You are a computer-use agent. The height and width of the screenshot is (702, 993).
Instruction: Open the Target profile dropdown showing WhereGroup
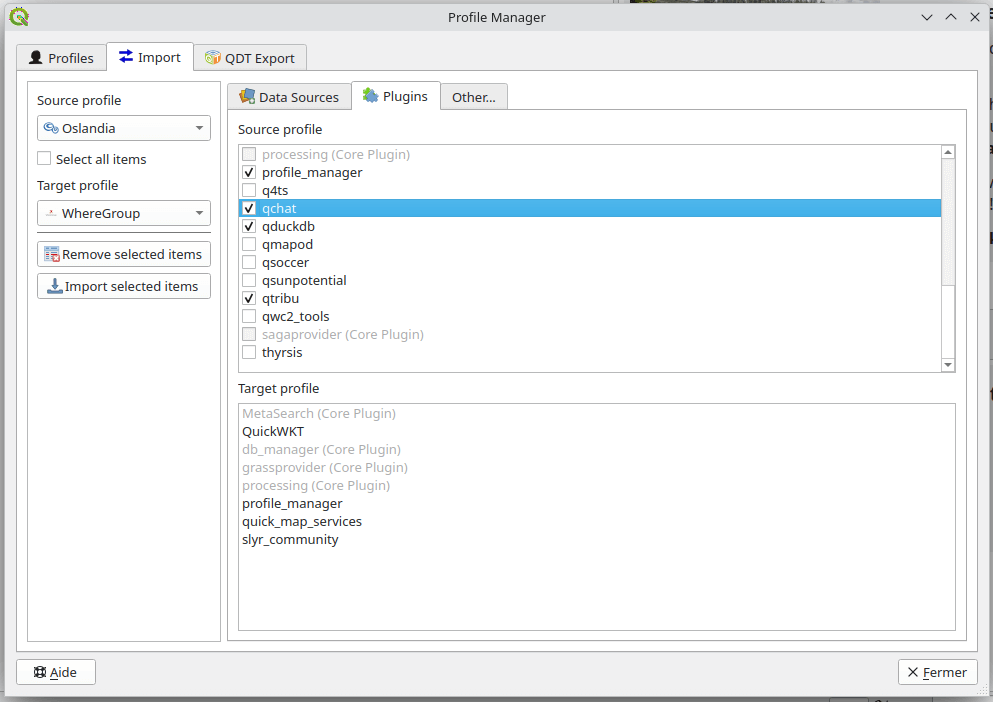[123, 213]
